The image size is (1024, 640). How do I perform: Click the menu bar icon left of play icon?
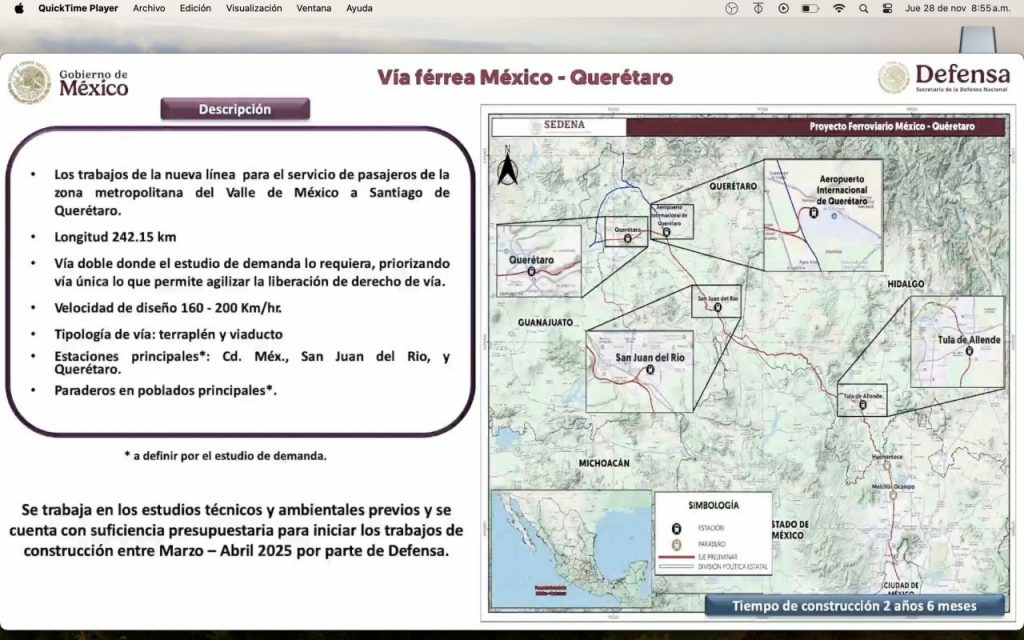point(758,8)
